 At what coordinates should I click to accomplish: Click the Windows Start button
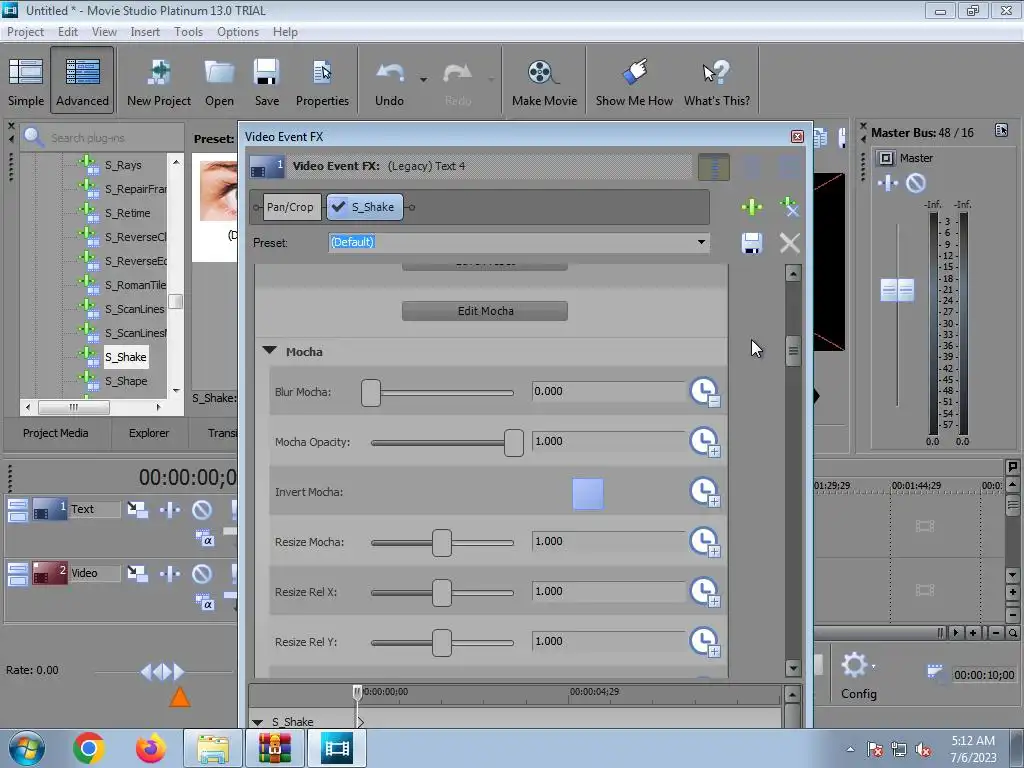pyautogui.click(x=26, y=748)
